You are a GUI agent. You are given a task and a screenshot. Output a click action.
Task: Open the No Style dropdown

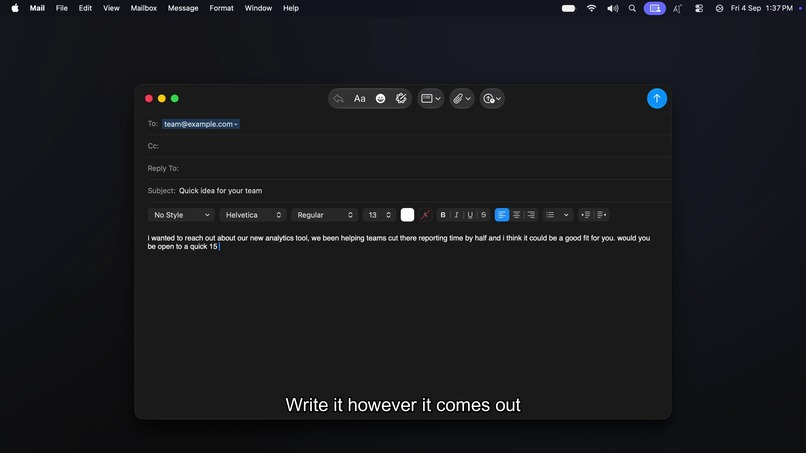point(181,215)
